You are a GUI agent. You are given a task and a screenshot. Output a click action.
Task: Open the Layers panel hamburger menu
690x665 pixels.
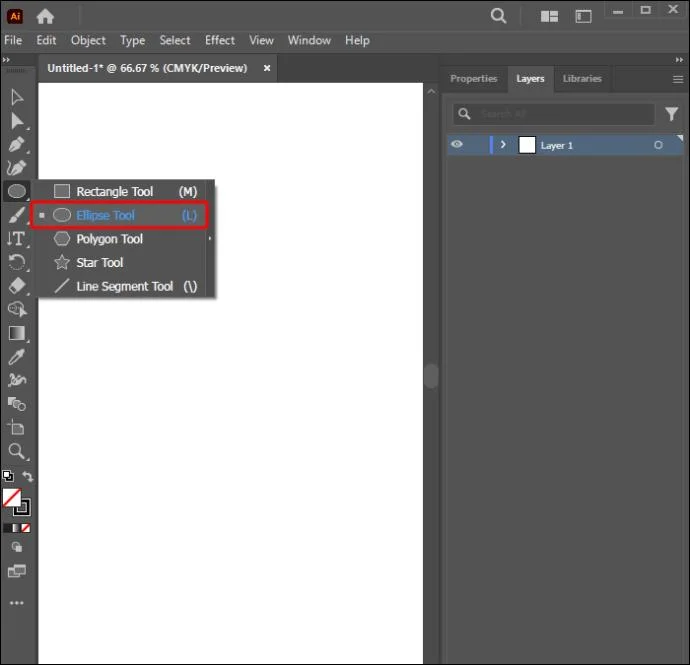(678, 79)
